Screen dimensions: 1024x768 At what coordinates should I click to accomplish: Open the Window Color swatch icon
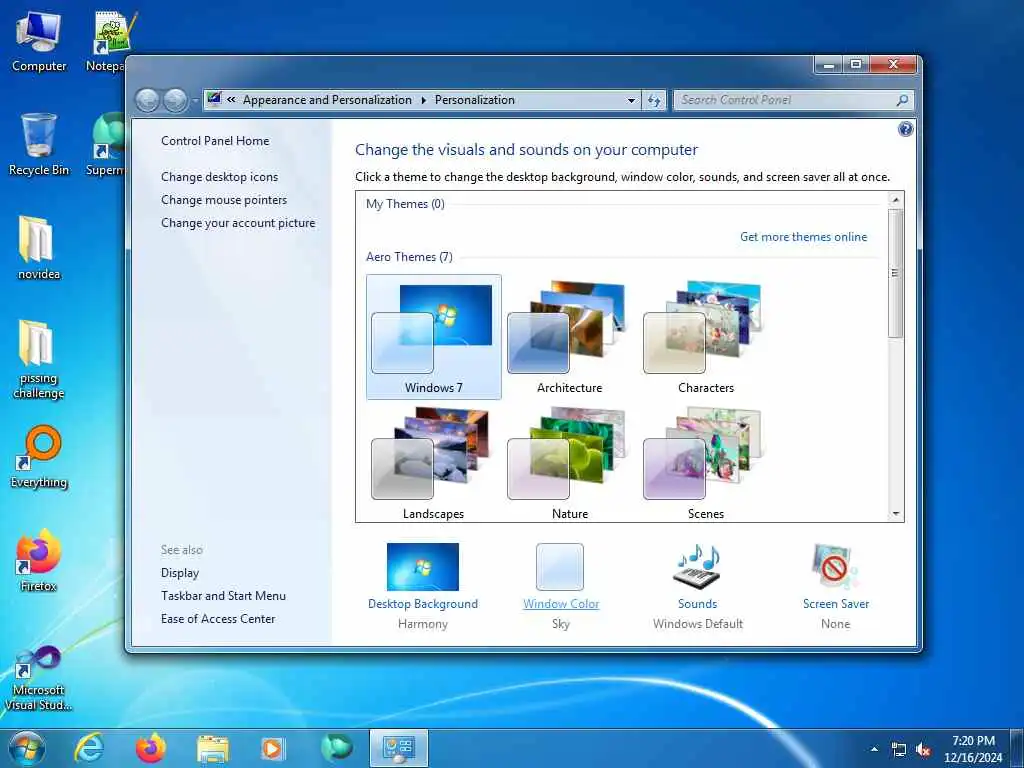pos(560,567)
